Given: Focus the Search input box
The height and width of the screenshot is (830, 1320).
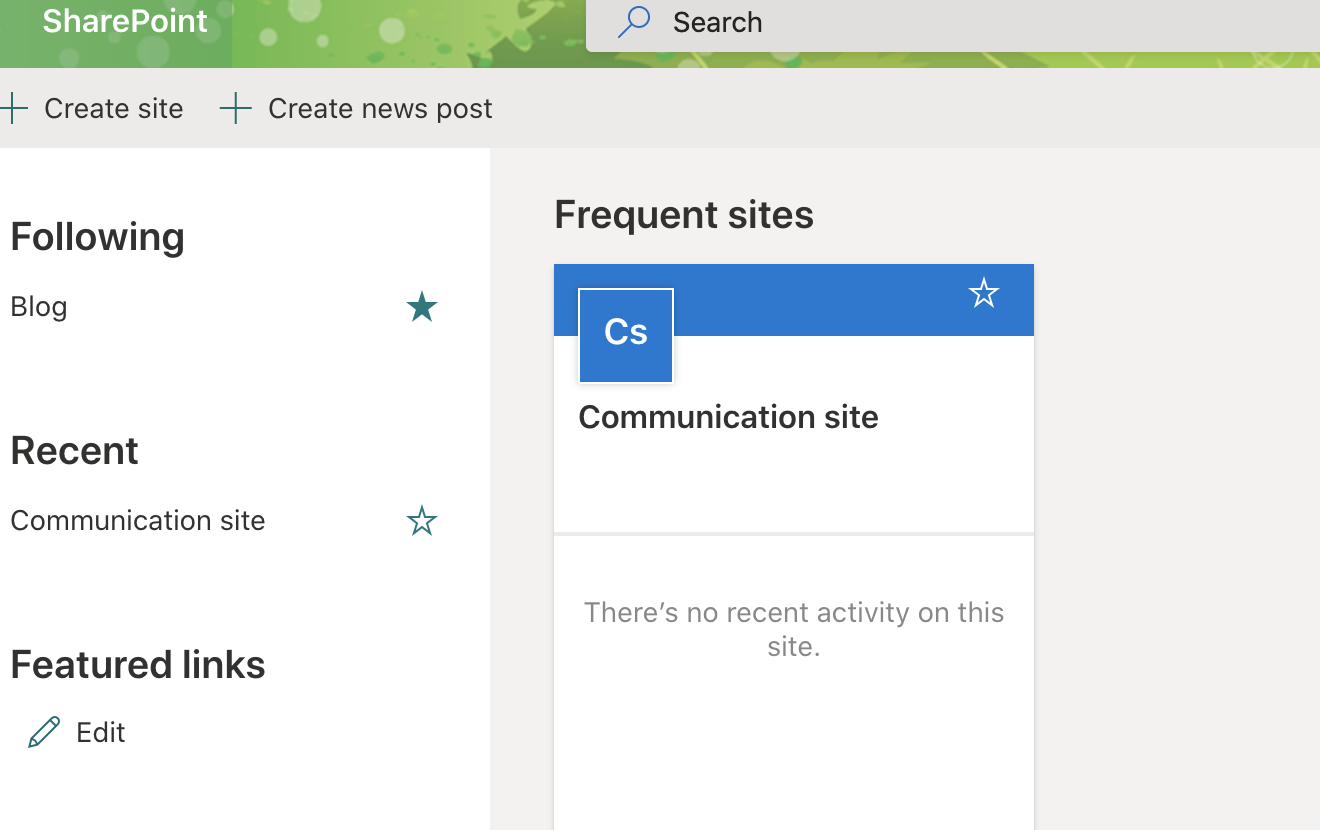Looking at the screenshot, I should coord(952,22).
